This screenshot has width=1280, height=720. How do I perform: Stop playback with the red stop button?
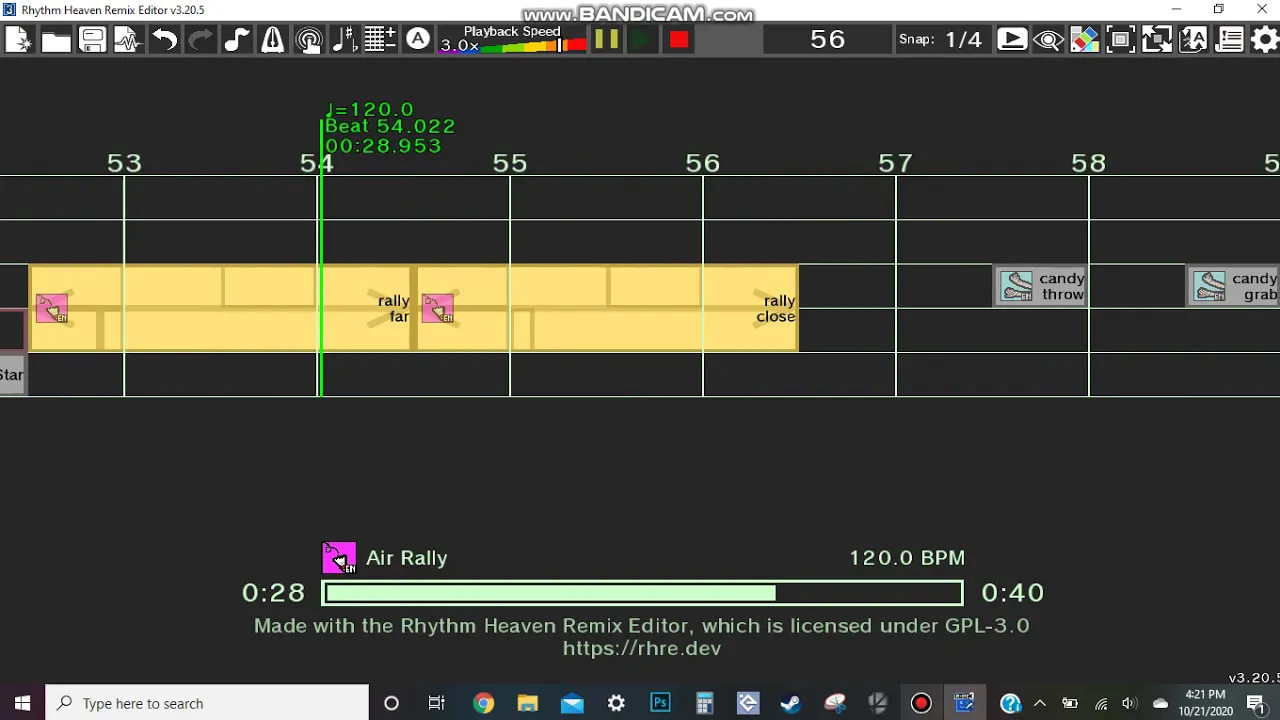[679, 40]
